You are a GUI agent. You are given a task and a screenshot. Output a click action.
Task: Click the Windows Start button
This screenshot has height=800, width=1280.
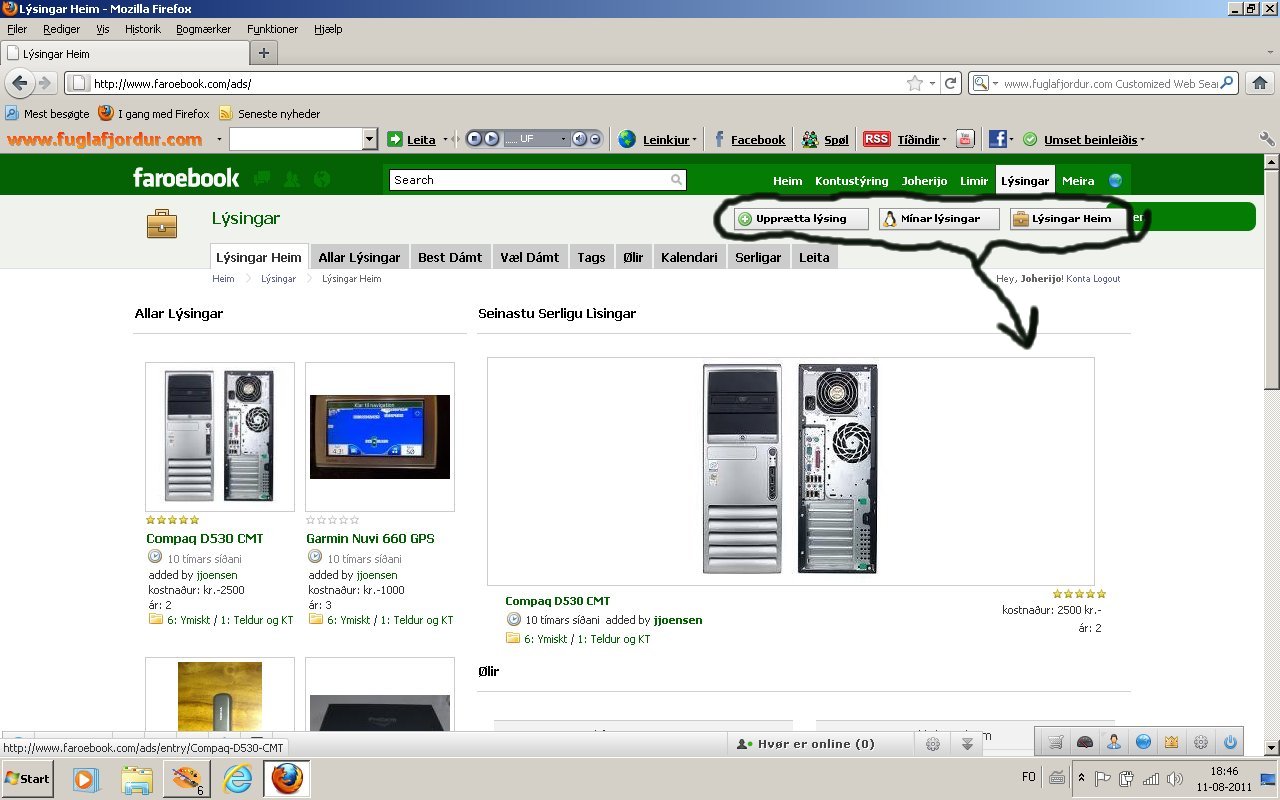27,778
